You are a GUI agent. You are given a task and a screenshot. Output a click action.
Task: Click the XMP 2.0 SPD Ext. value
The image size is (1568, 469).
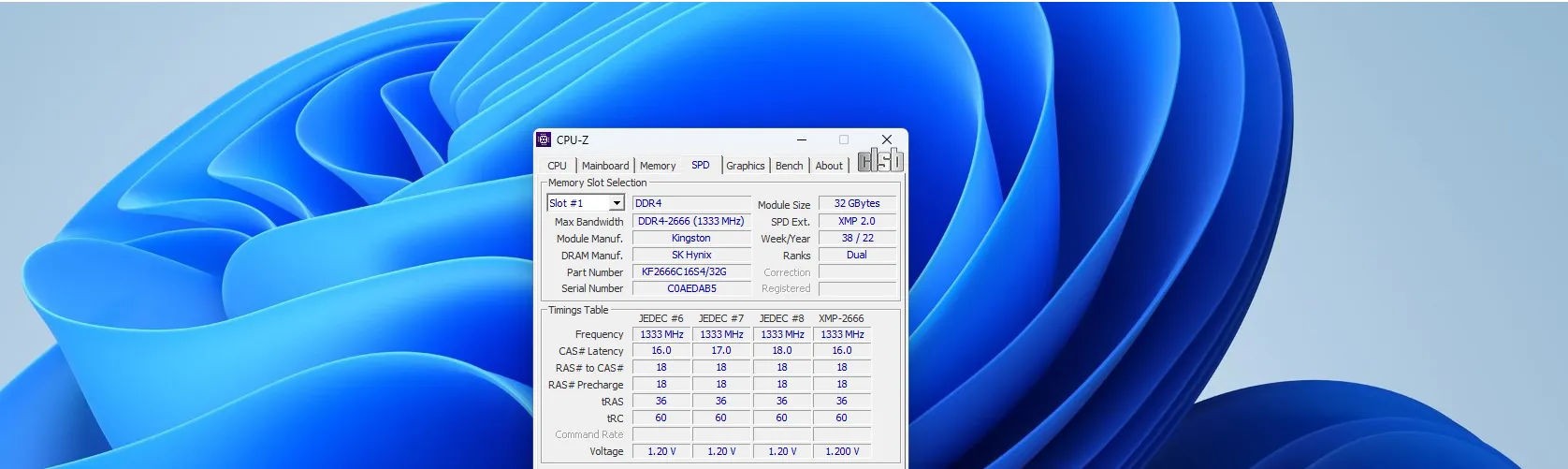[857, 221]
